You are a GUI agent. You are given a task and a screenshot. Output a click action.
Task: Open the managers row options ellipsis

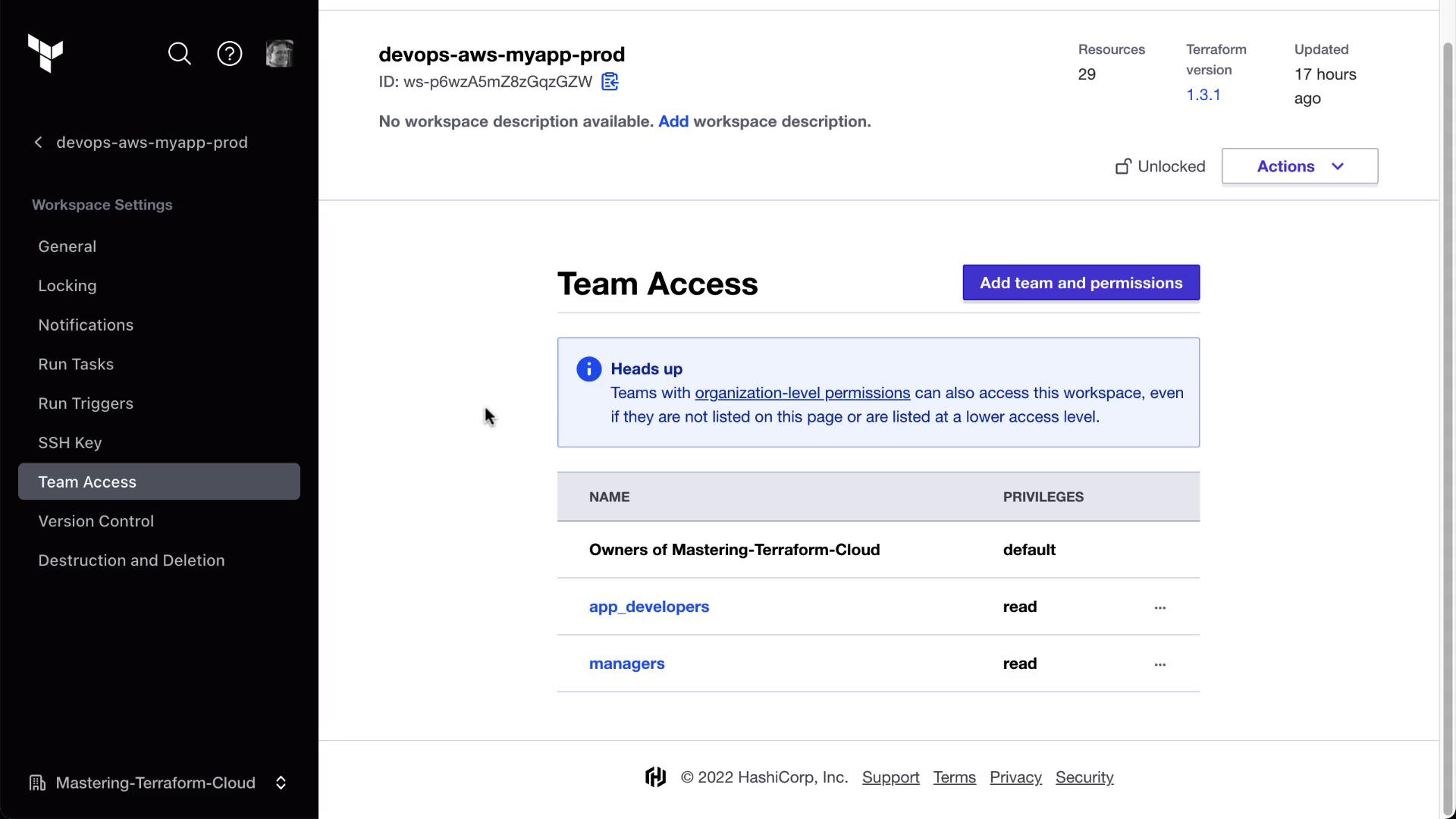coord(1159,664)
